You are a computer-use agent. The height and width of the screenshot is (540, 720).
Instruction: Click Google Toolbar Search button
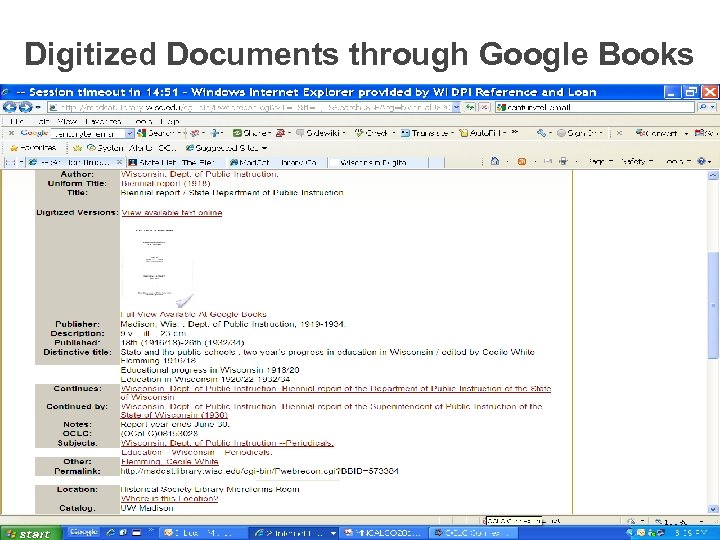pyautogui.click(x=159, y=133)
